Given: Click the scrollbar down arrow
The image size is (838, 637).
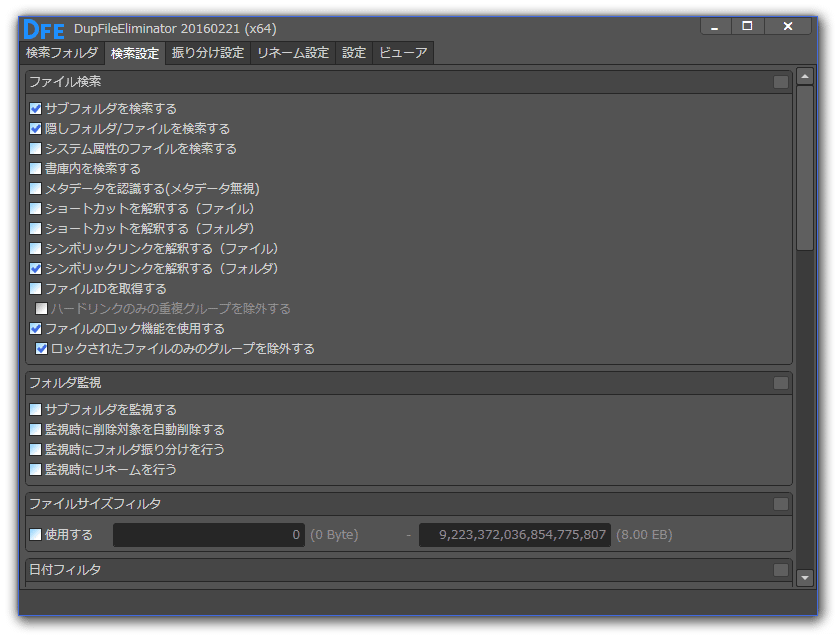Looking at the screenshot, I should [805, 578].
